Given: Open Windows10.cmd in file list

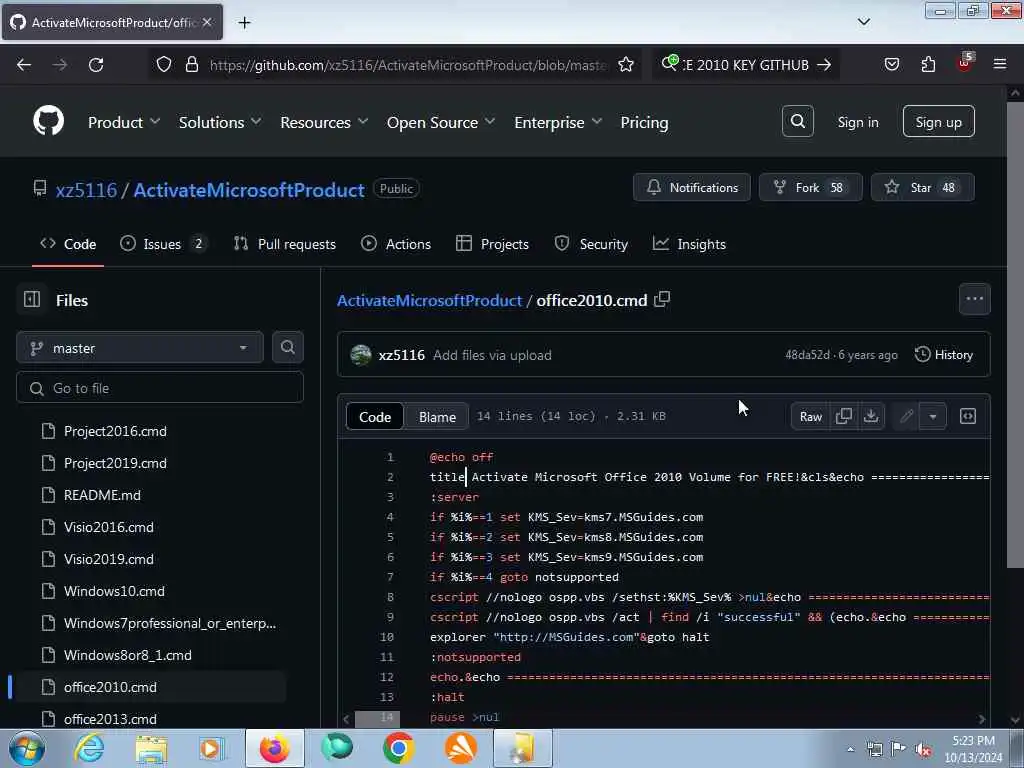Looking at the screenshot, I should coord(114,591).
